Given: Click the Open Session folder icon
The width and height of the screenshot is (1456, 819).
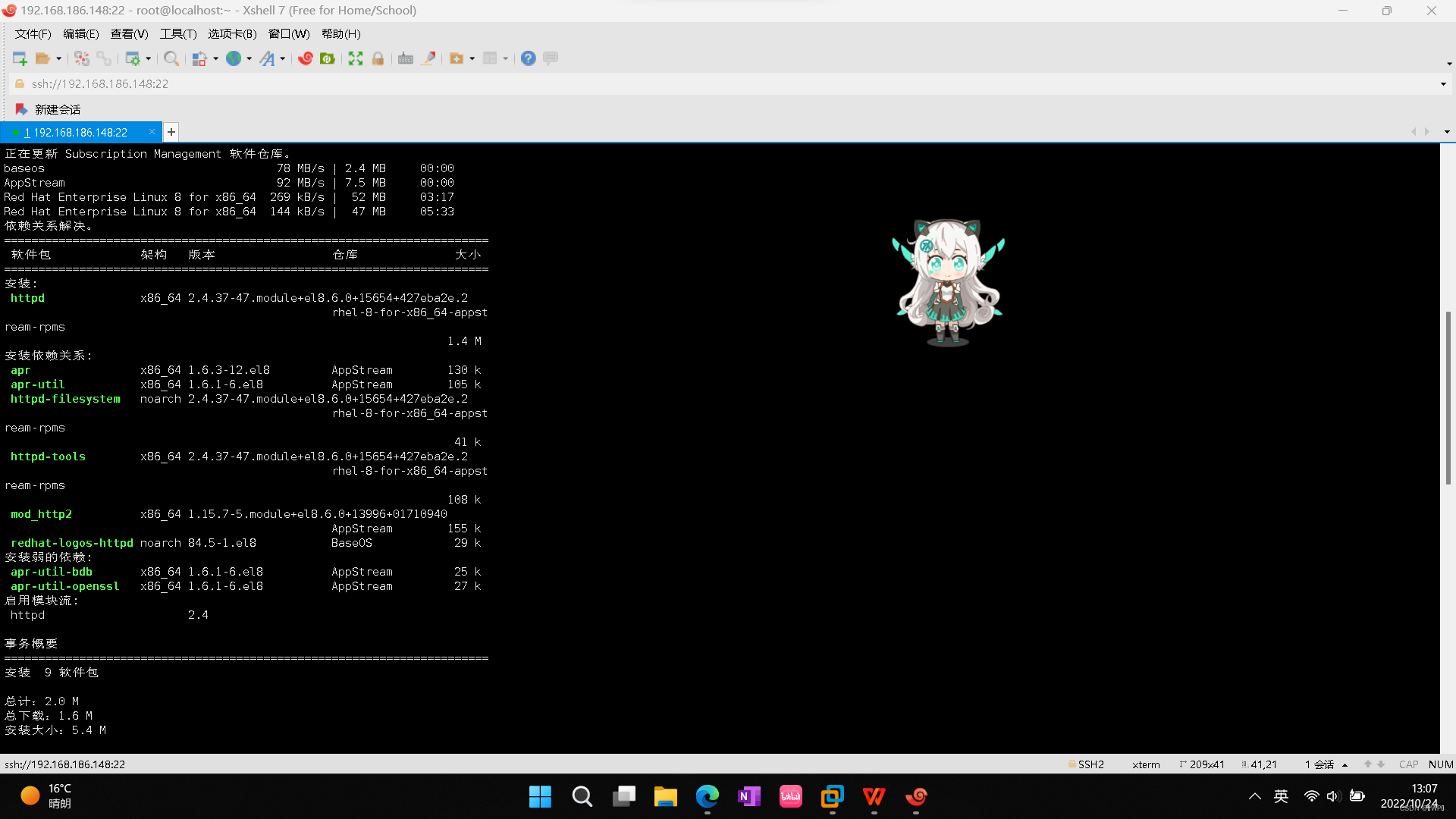Looking at the screenshot, I should (42, 58).
